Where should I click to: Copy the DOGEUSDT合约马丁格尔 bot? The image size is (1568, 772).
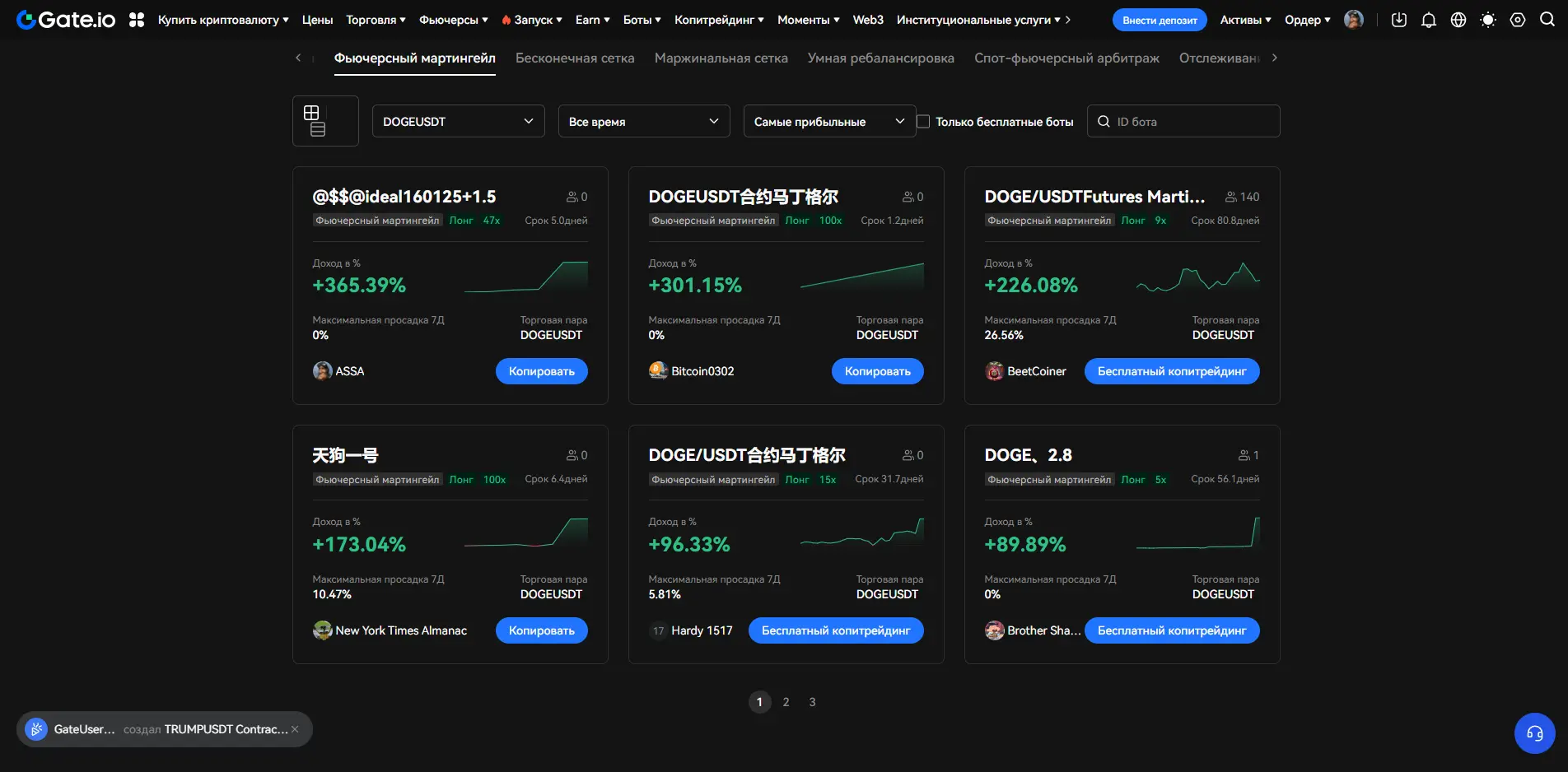(877, 371)
